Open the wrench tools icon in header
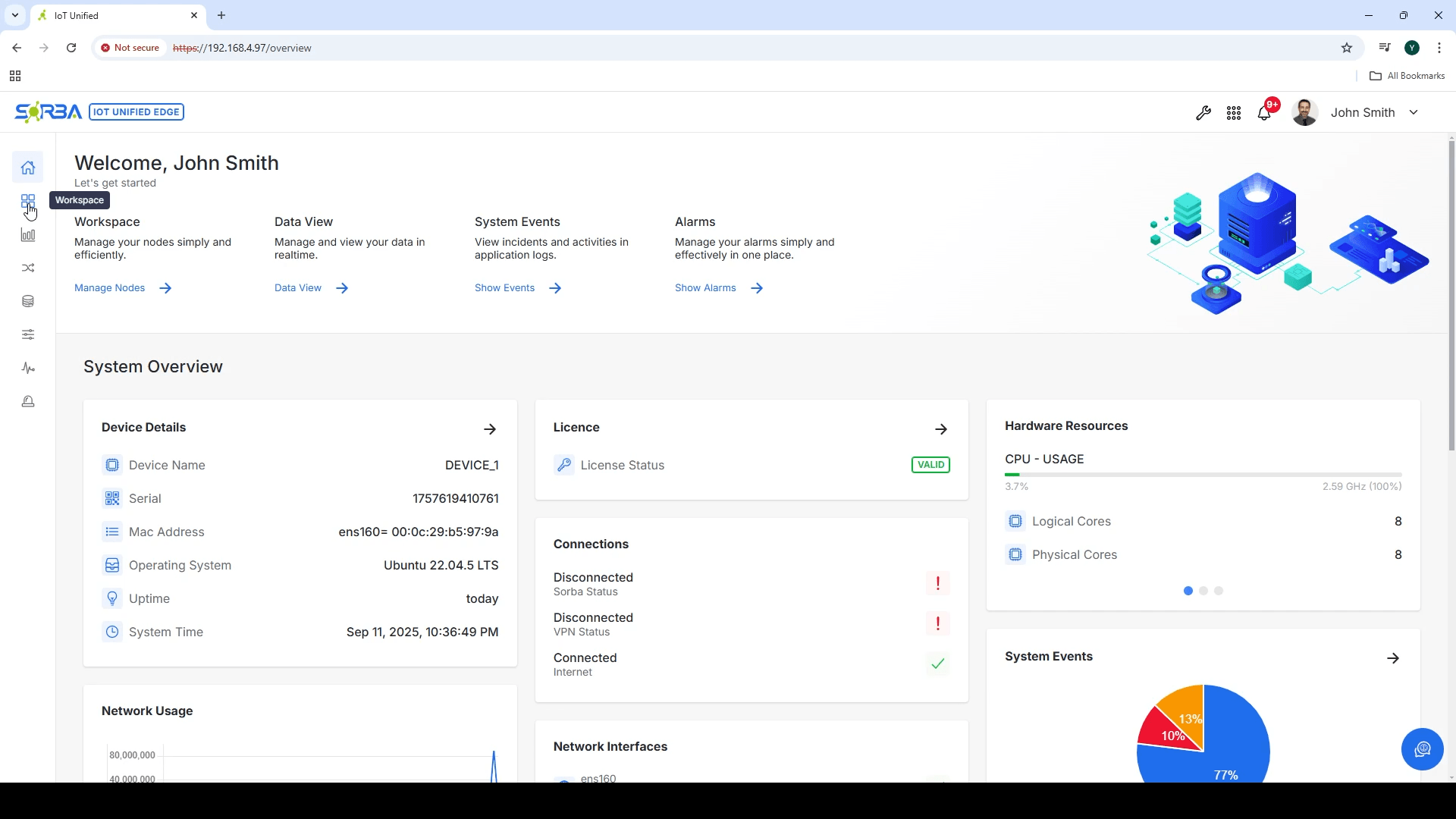 (1203, 113)
